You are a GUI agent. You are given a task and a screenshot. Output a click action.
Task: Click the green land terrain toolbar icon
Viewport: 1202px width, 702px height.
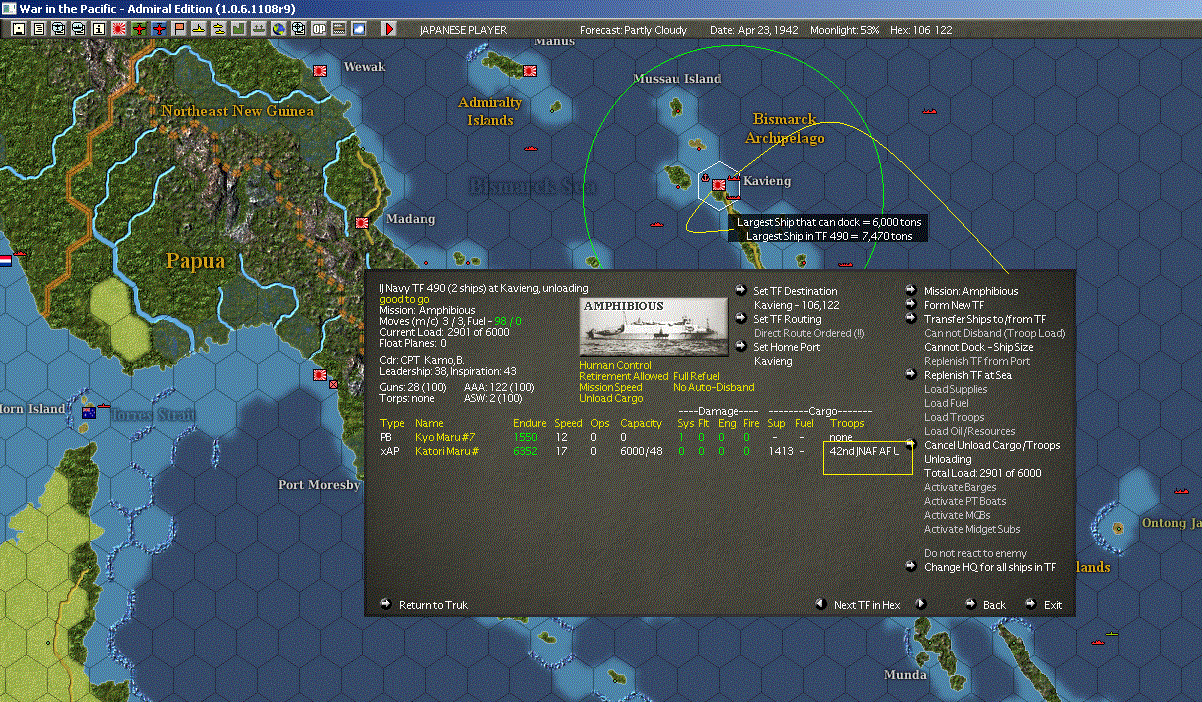tap(239, 29)
